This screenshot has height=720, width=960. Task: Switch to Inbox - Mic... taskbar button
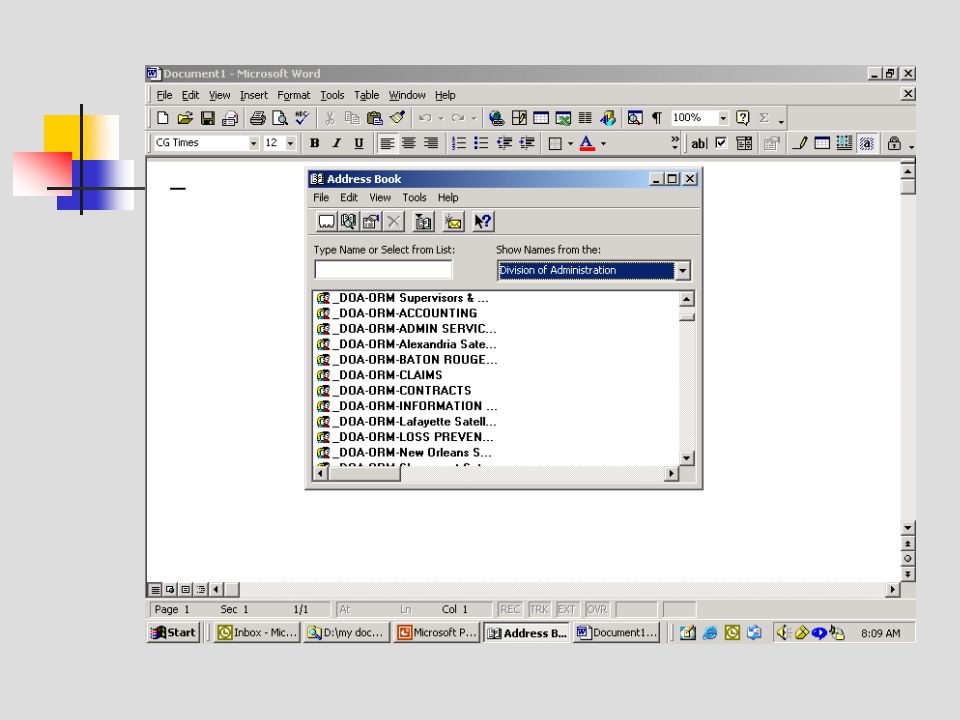coord(257,632)
